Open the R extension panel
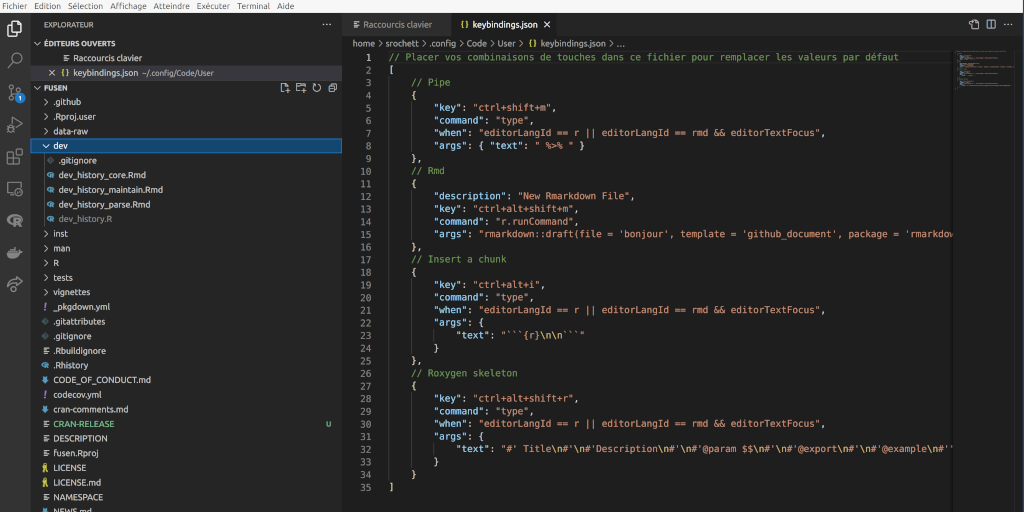The image size is (1024, 512). point(15,221)
